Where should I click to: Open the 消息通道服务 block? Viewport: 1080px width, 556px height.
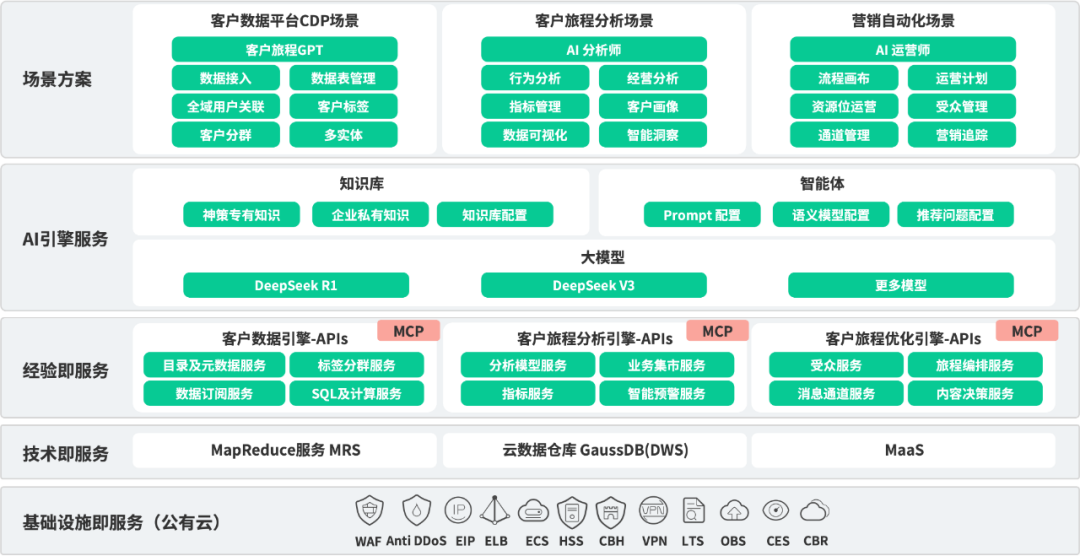pyautogui.click(x=836, y=393)
